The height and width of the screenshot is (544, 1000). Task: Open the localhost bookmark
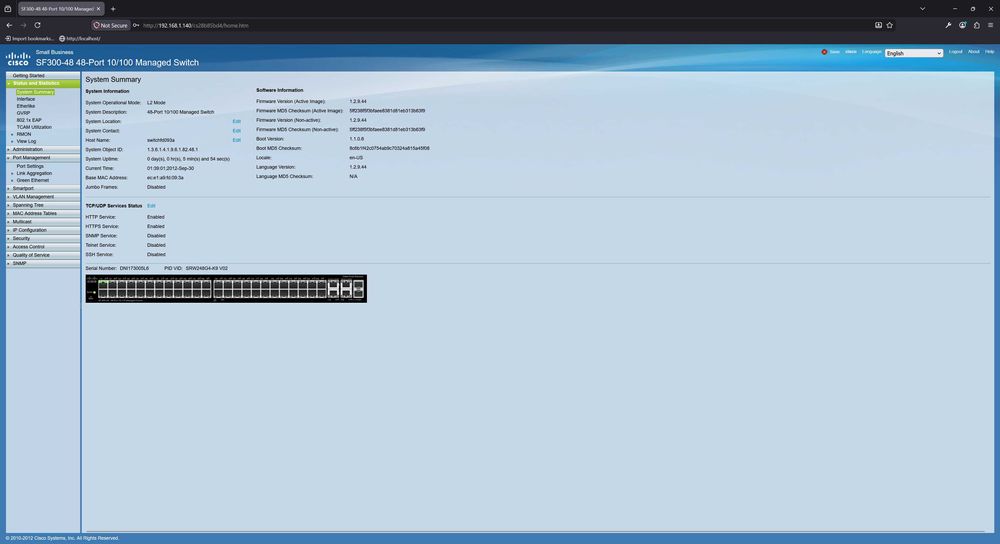point(80,38)
